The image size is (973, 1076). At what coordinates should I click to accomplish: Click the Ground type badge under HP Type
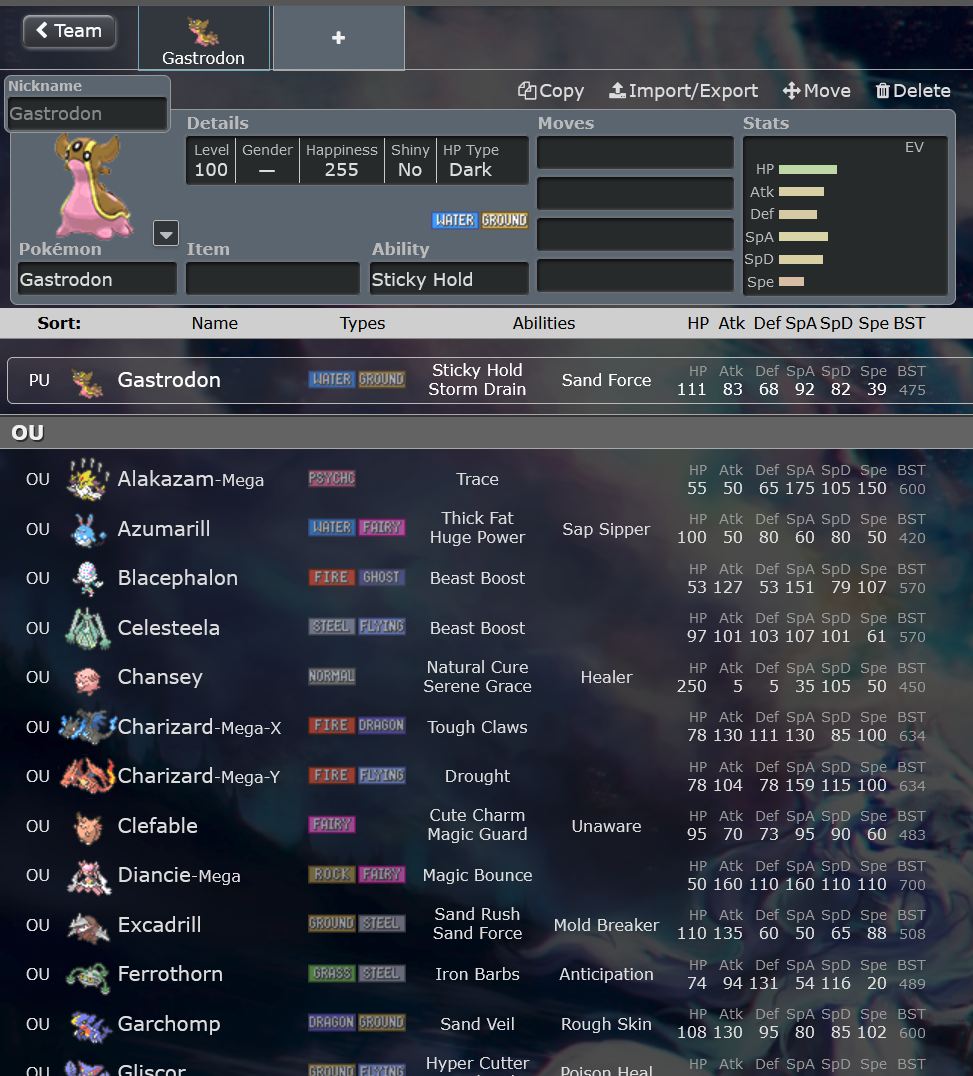pos(504,220)
